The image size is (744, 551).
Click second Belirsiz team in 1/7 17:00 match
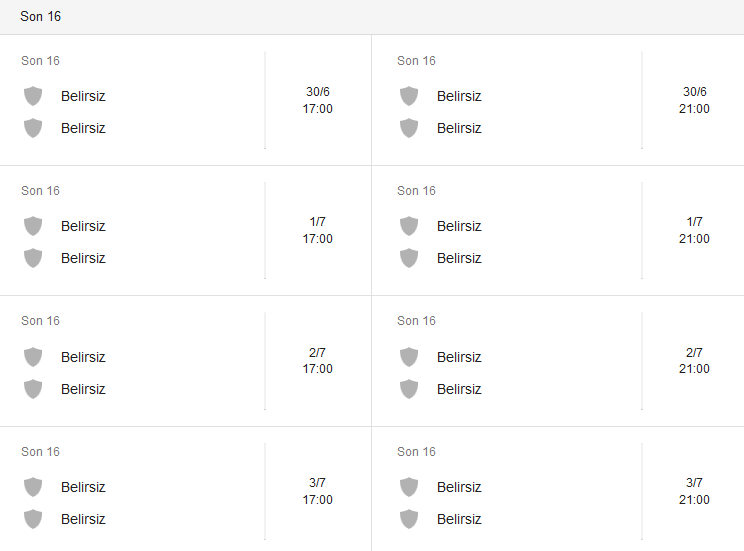83,258
